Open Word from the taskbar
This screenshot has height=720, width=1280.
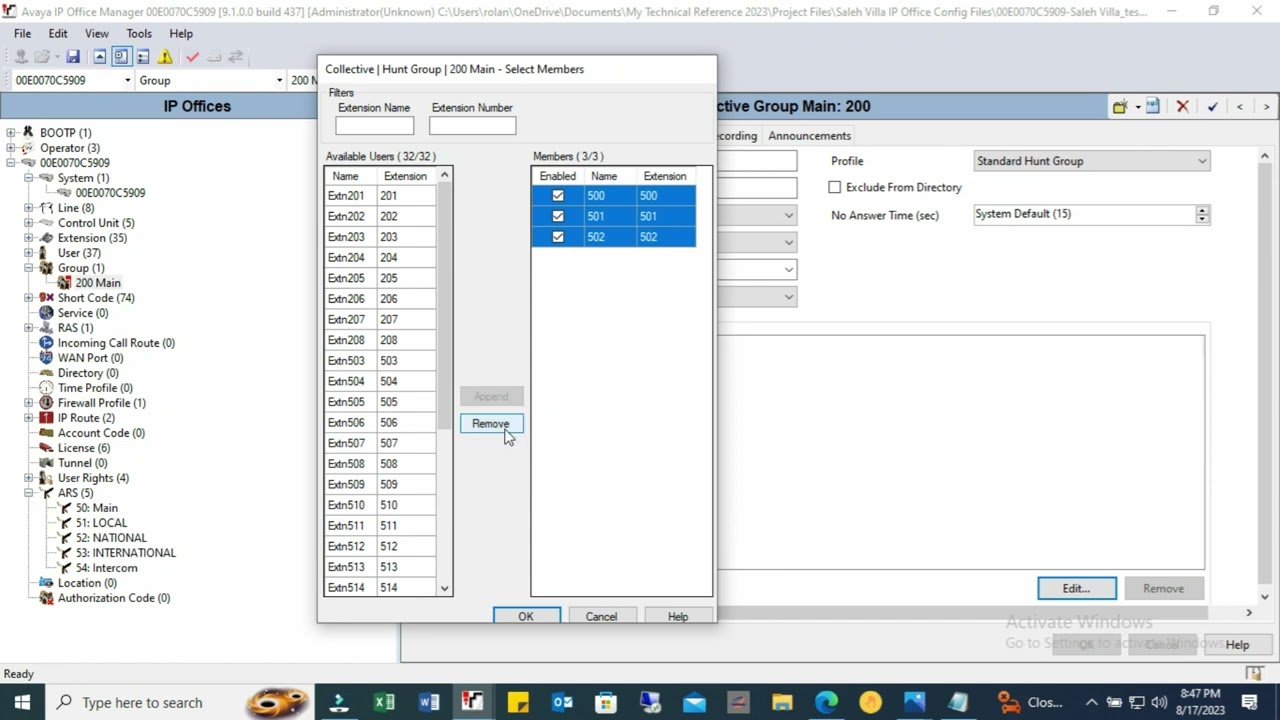(x=429, y=702)
